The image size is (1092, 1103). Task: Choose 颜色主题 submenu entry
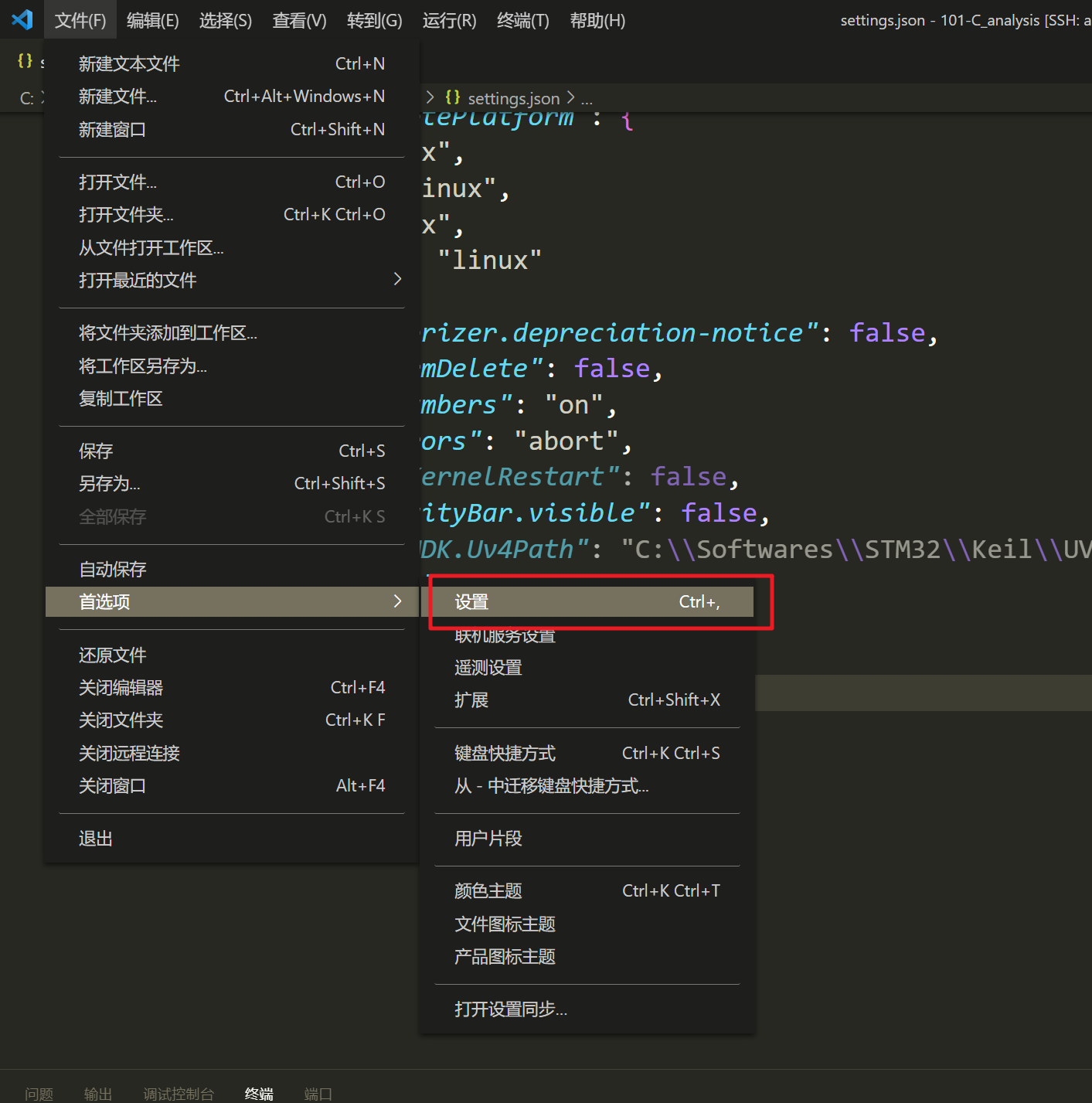point(587,890)
